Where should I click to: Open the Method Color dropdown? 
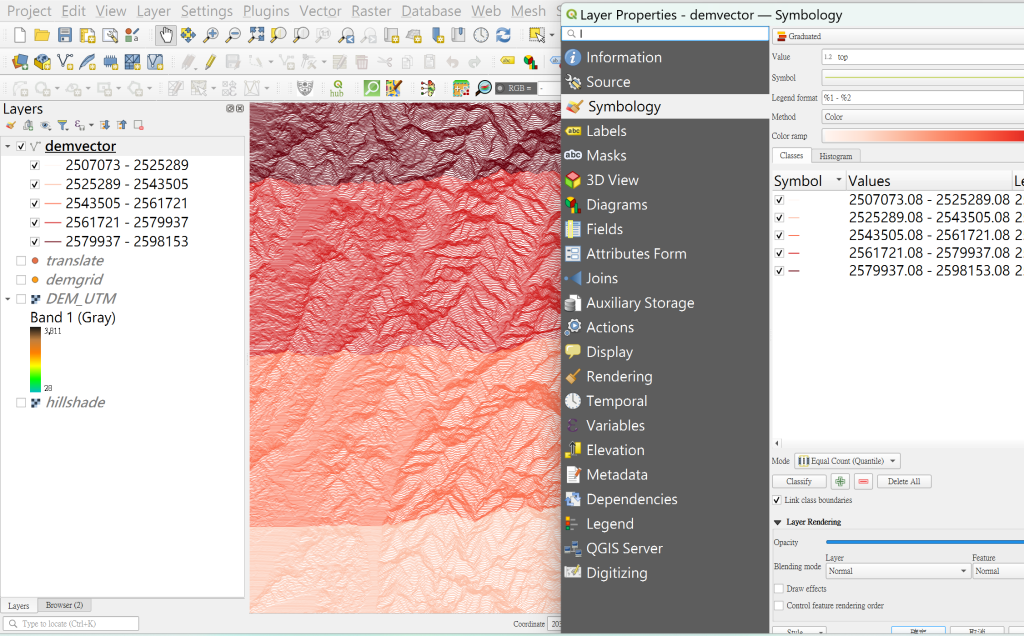(922, 117)
